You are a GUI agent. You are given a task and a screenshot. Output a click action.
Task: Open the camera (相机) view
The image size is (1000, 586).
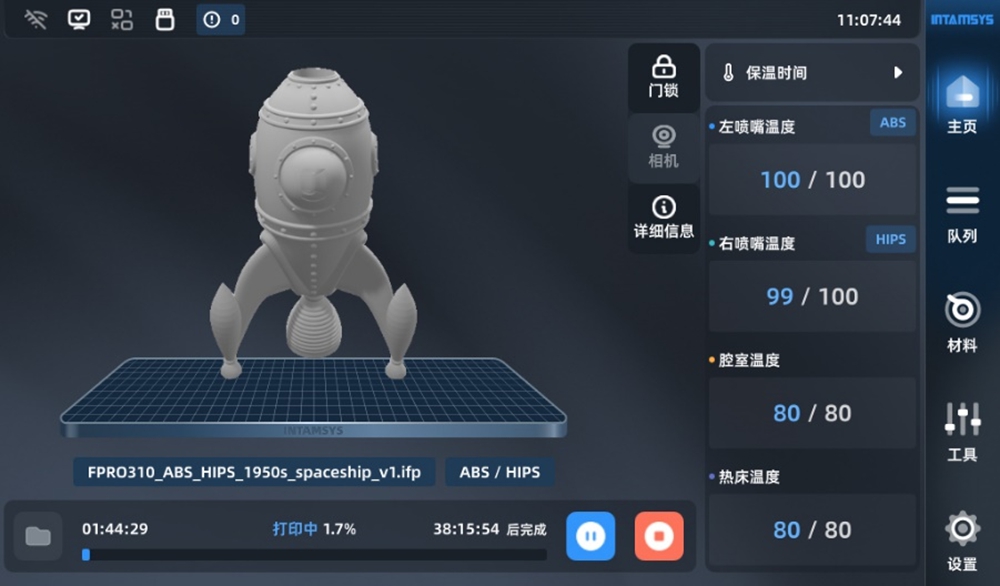click(663, 147)
